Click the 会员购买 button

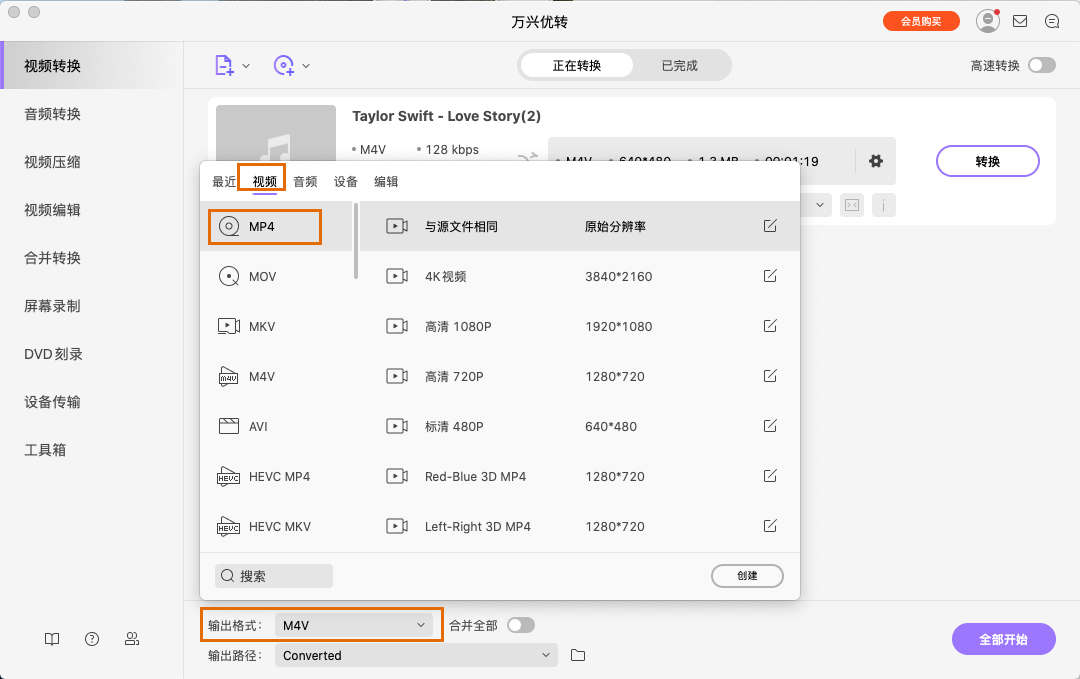click(920, 20)
